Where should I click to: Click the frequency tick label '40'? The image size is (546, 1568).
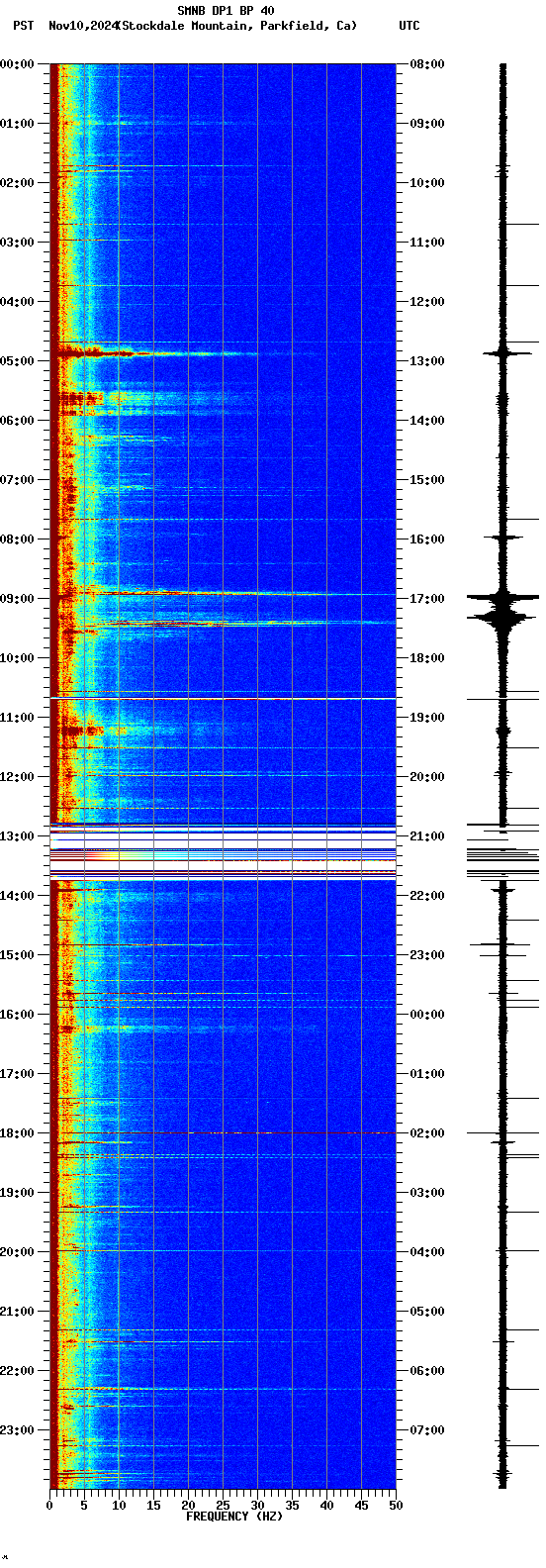click(x=326, y=1506)
